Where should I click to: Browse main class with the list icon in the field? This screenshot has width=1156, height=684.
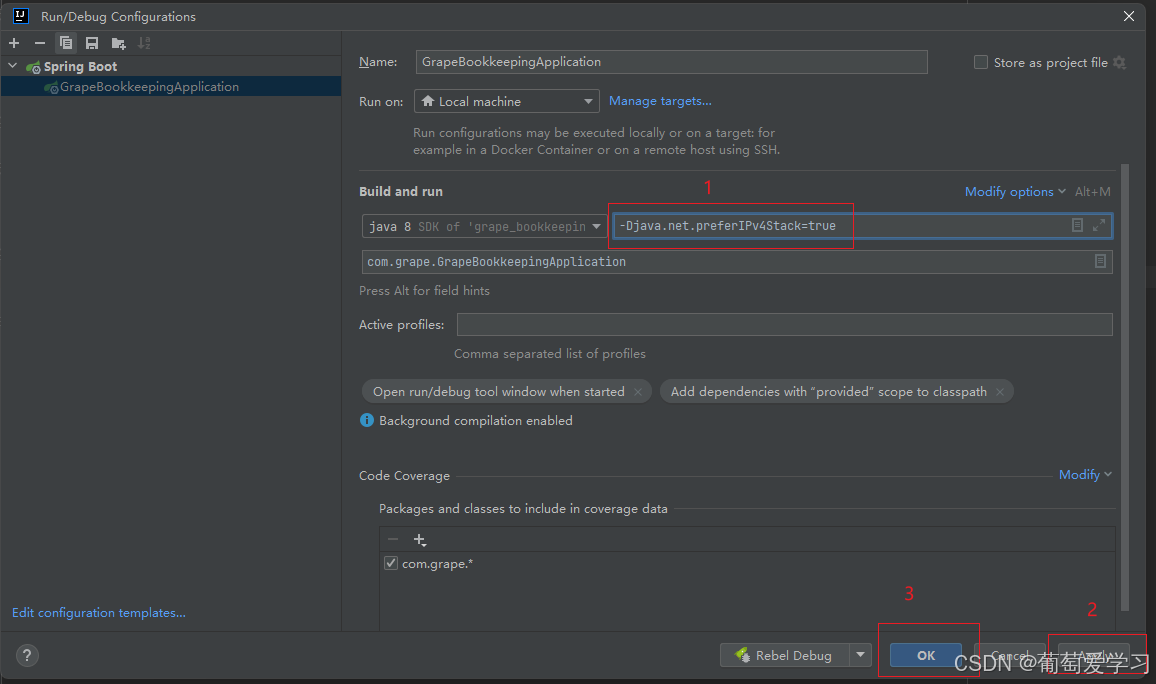click(1100, 261)
